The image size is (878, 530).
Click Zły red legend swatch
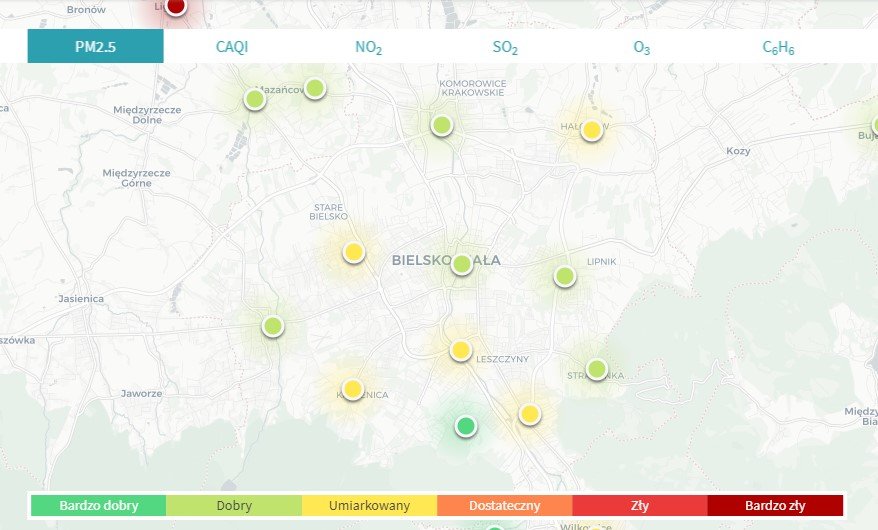[640, 505]
